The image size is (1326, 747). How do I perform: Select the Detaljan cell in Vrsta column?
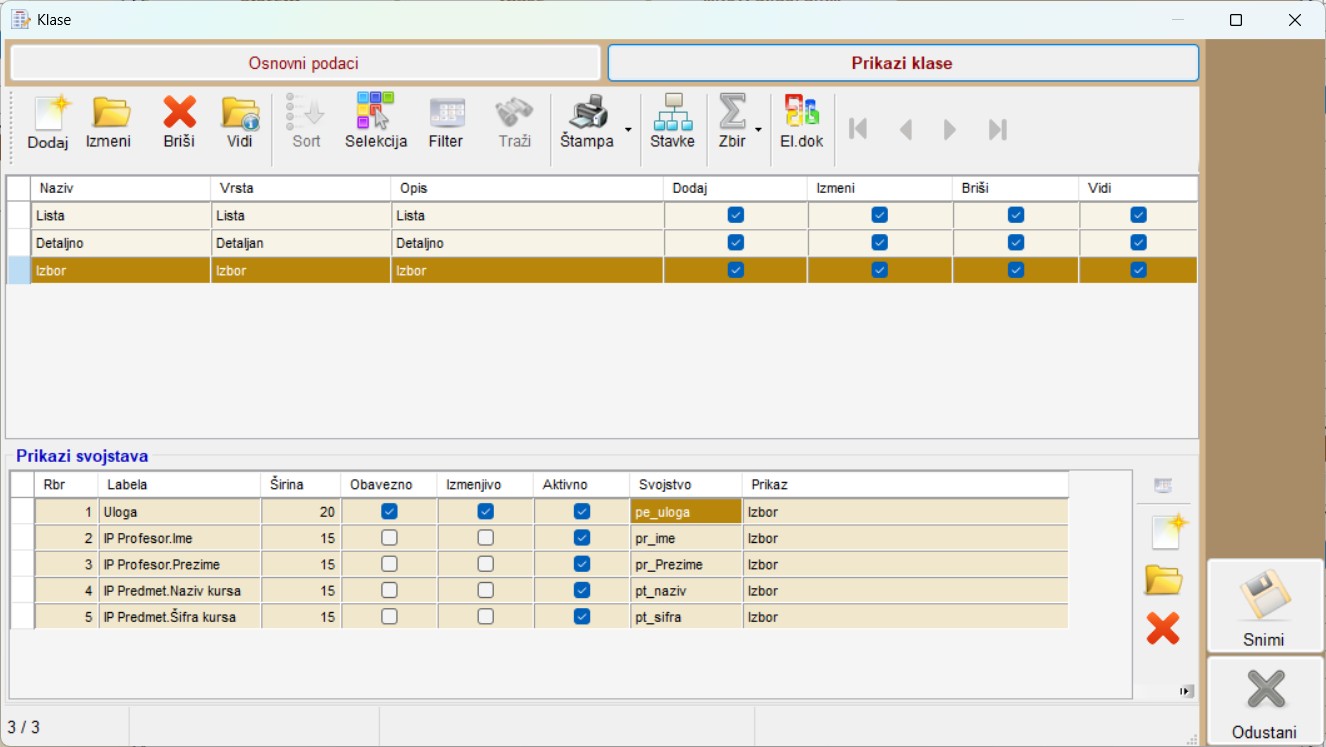pos(300,243)
